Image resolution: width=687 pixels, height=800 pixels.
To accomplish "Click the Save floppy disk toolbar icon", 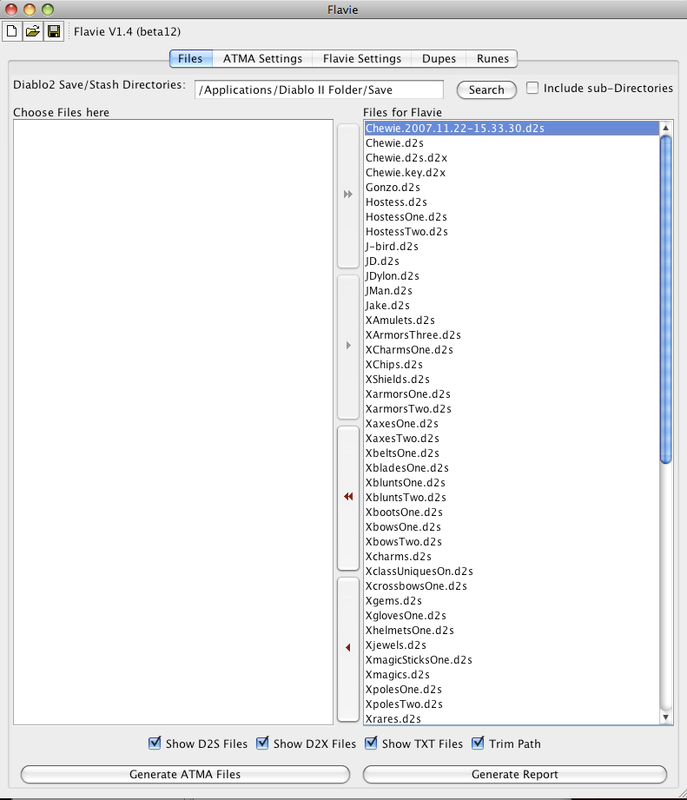I will [x=54, y=32].
